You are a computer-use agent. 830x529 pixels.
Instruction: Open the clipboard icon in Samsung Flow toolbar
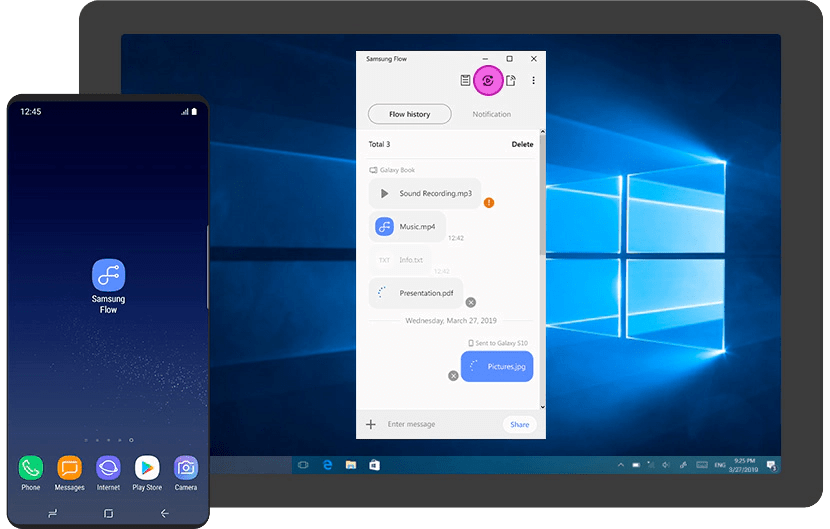[x=465, y=80]
